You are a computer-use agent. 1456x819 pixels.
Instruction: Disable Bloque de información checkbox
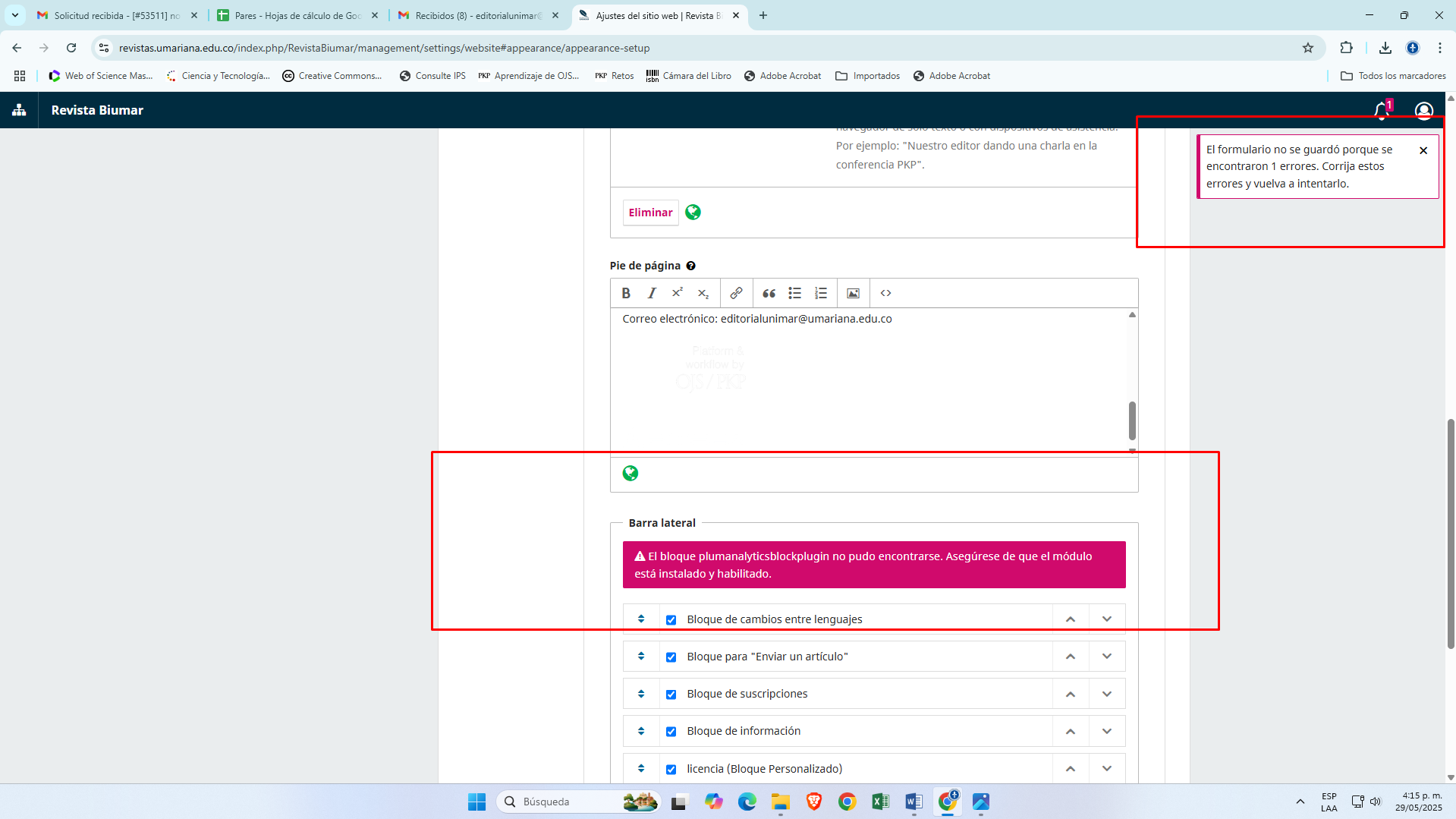point(671,732)
